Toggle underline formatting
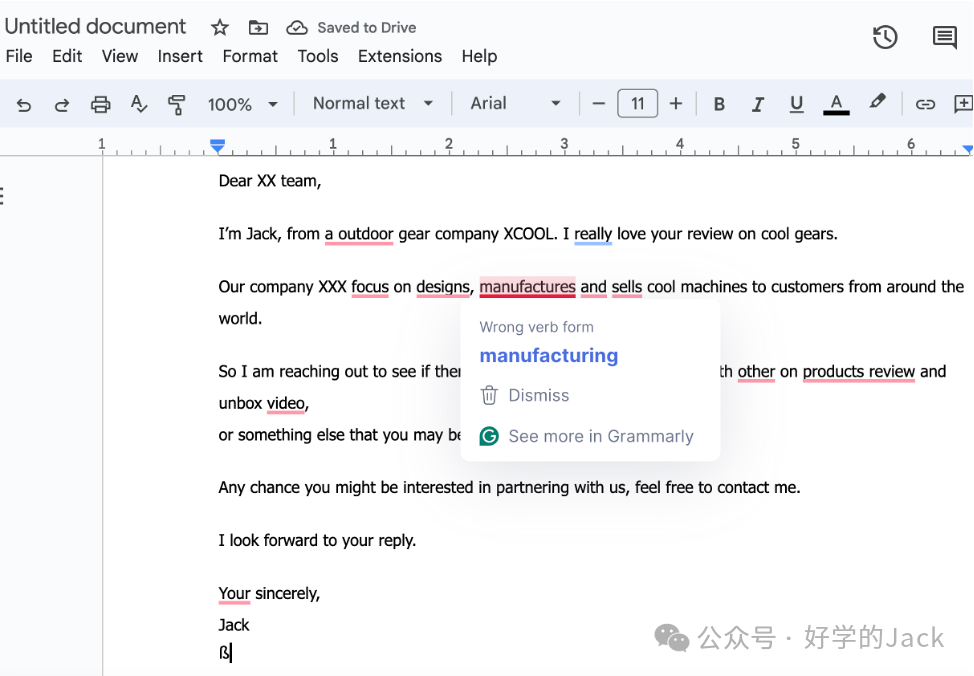This screenshot has width=974, height=676. pyautogui.click(x=796, y=104)
